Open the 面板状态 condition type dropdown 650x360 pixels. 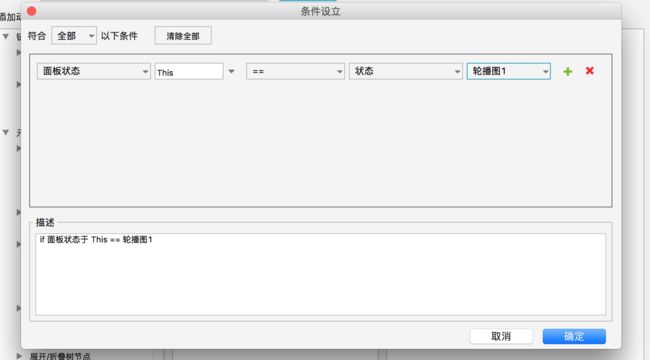(93, 71)
